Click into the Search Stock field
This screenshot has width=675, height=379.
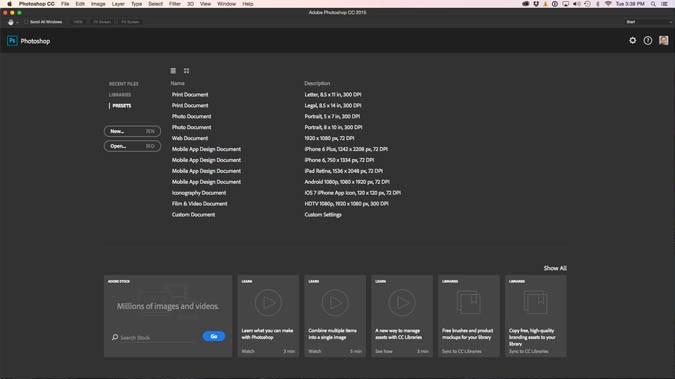click(155, 338)
